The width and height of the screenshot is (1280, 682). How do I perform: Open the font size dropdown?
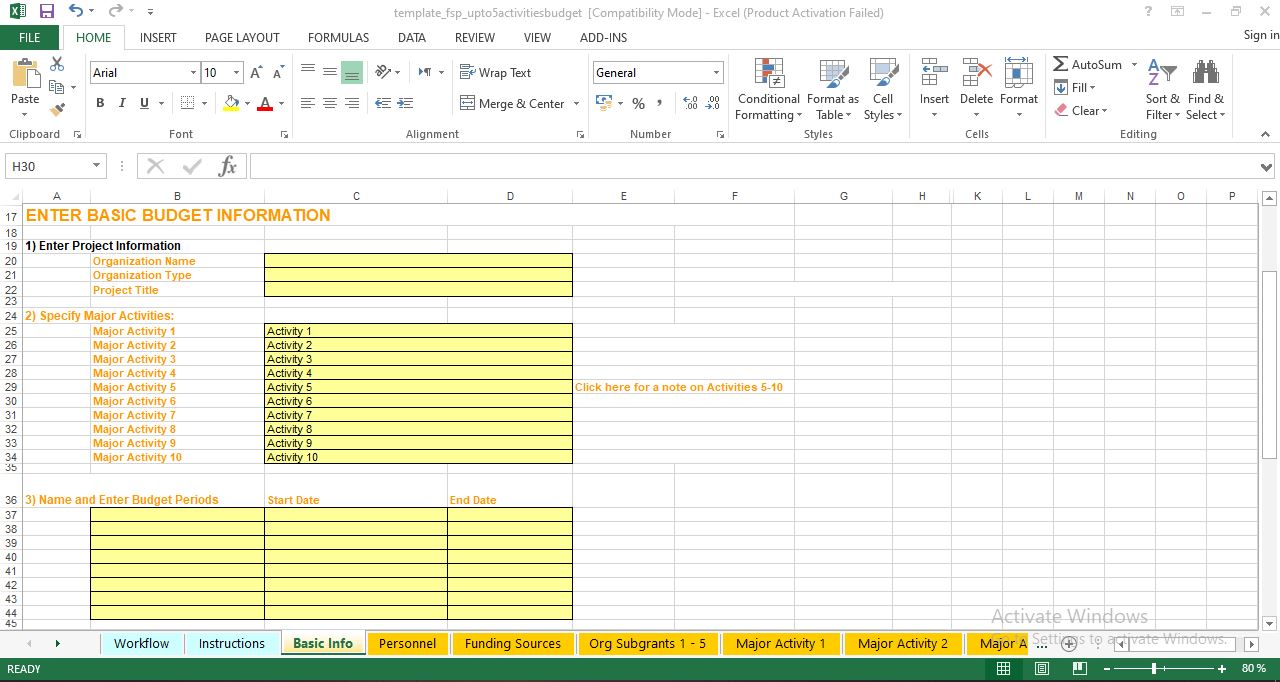point(235,73)
